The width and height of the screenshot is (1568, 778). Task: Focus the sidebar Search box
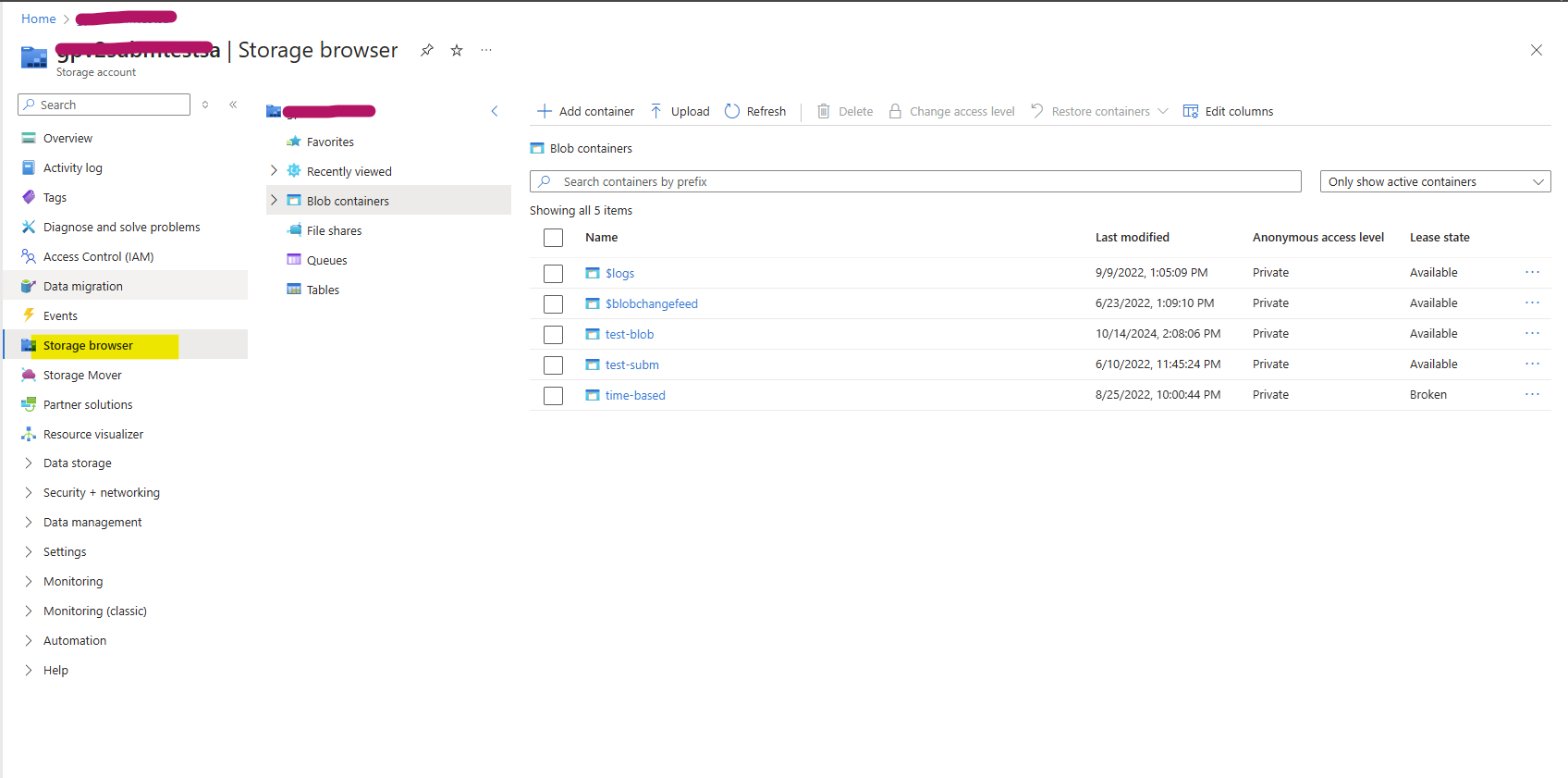104,105
